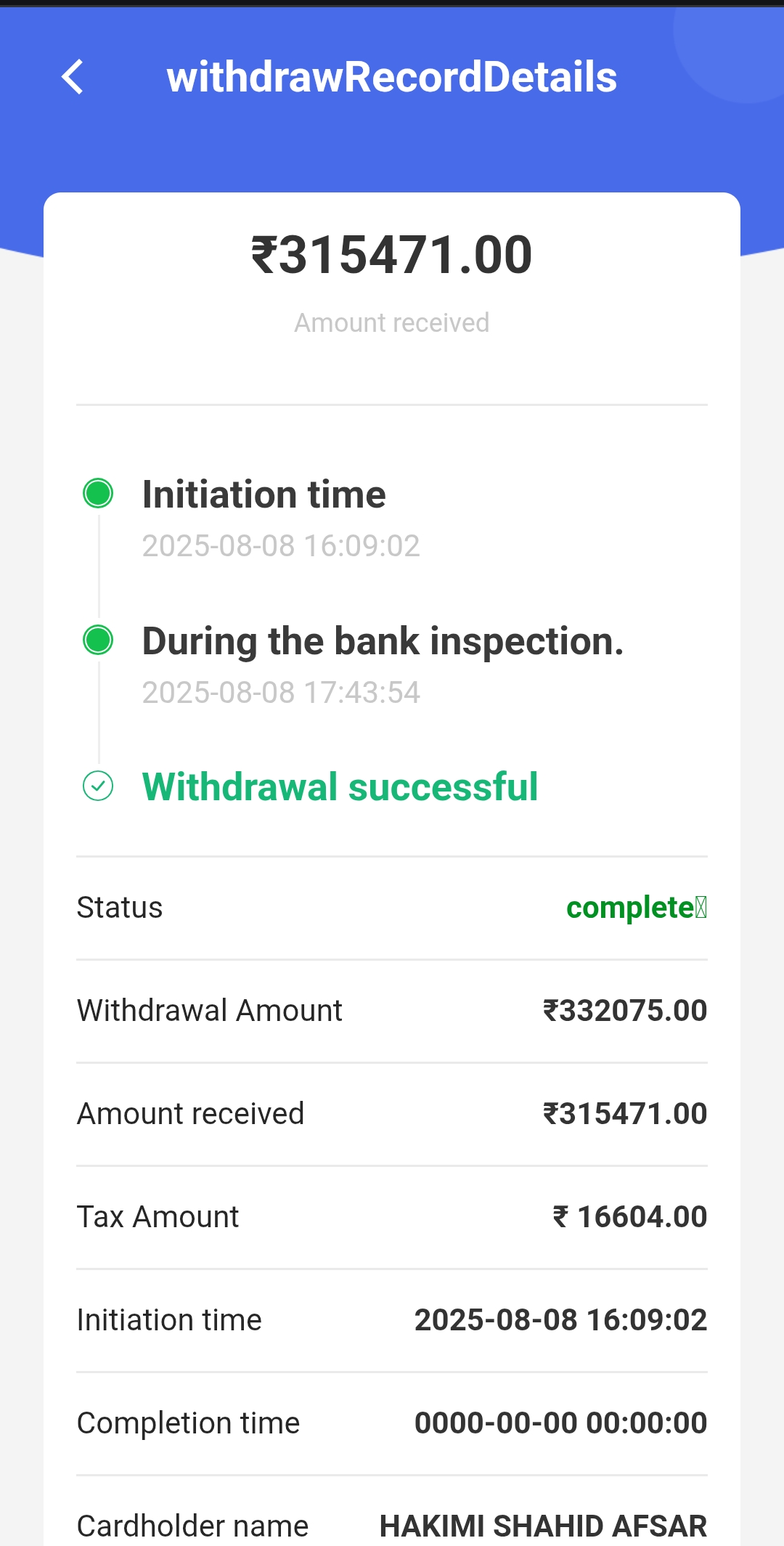Tap the Status row label
This screenshot has width=784, height=1546.
tap(120, 908)
